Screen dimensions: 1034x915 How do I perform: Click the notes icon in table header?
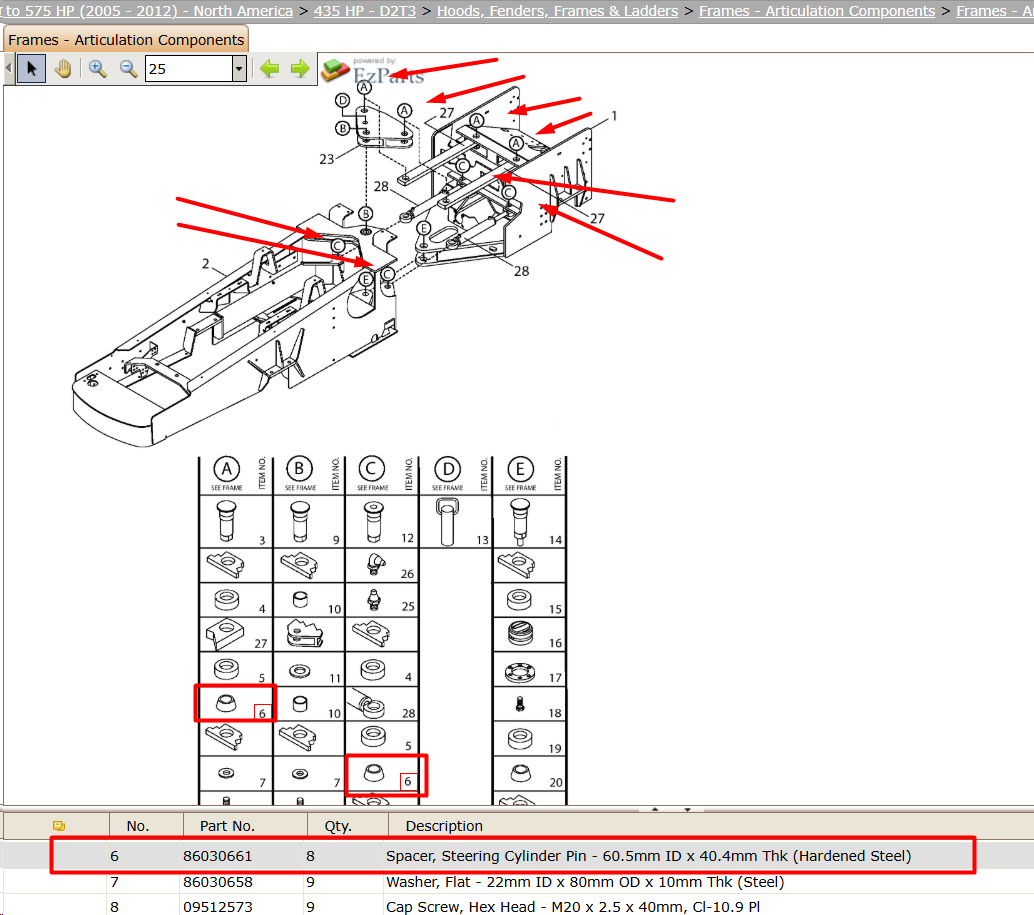pyautogui.click(x=59, y=825)
